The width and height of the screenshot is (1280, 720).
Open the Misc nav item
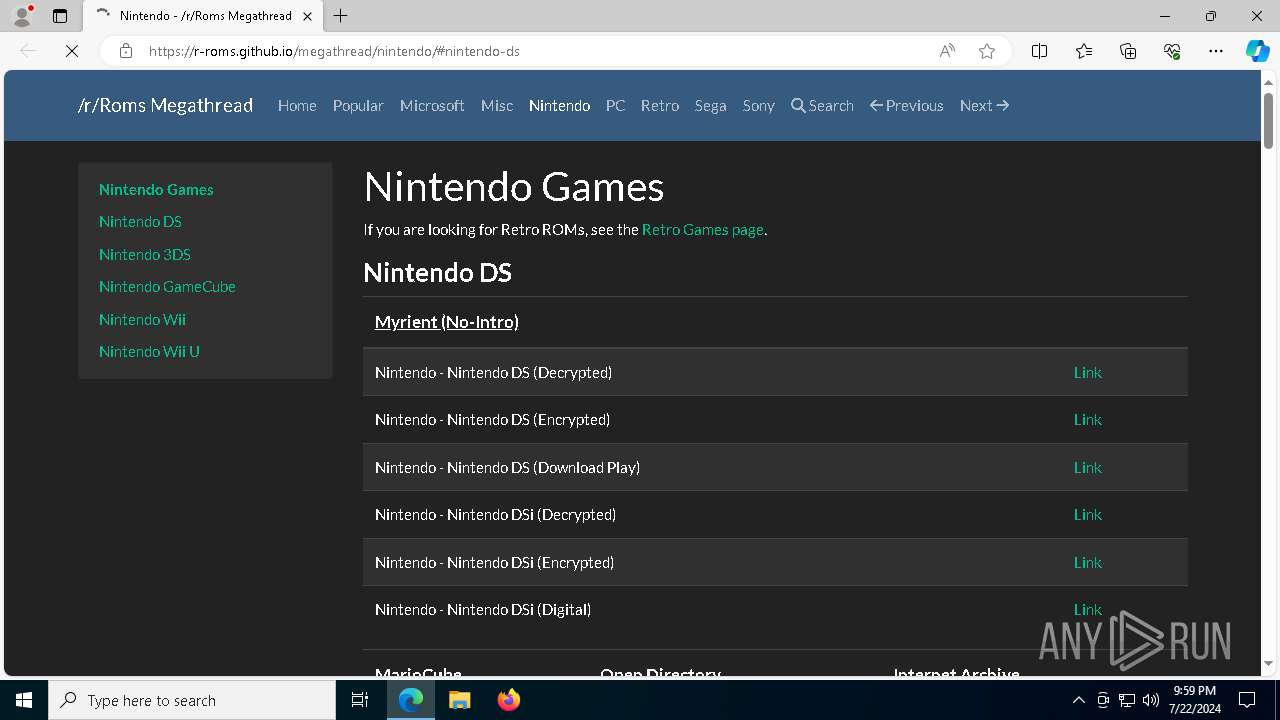pos(497,105)
